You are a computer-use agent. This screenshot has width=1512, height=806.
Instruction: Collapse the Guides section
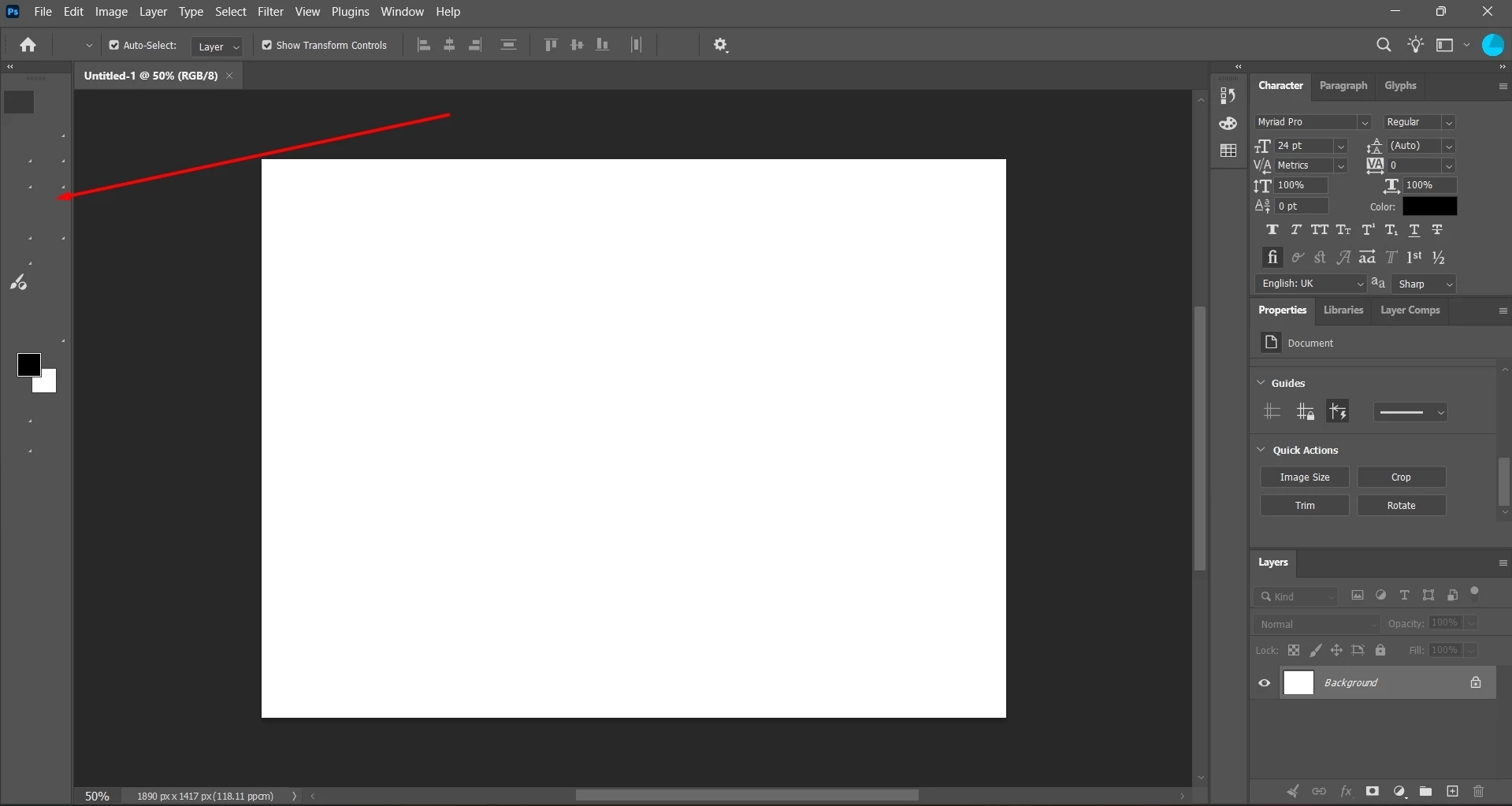click(x=1261, y=383)
